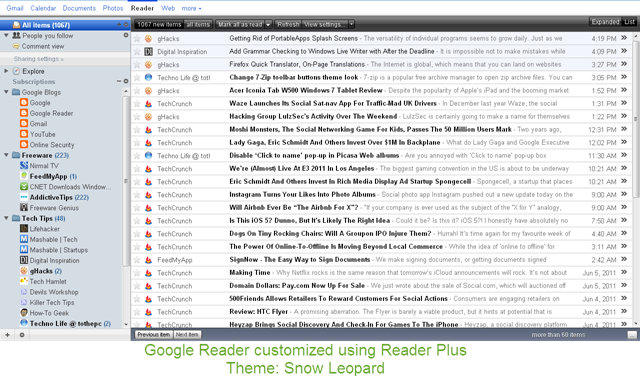Open original article arrow for Review: HTC Flyer
Screen dimensions: 640x376
click(x=624, y=311)
